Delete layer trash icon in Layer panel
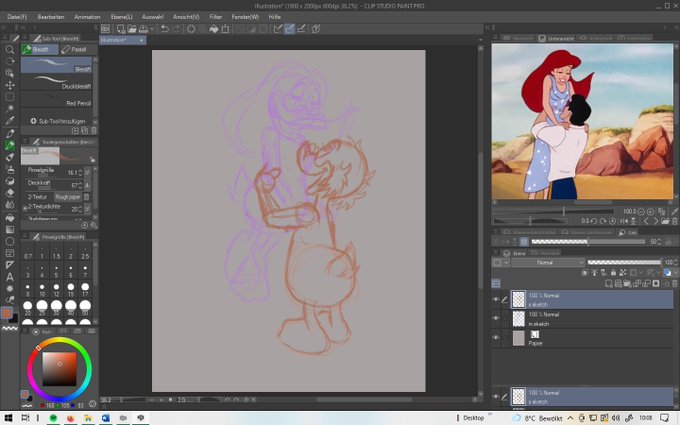The height and width of the screenshot is (425, 680). 675,284
